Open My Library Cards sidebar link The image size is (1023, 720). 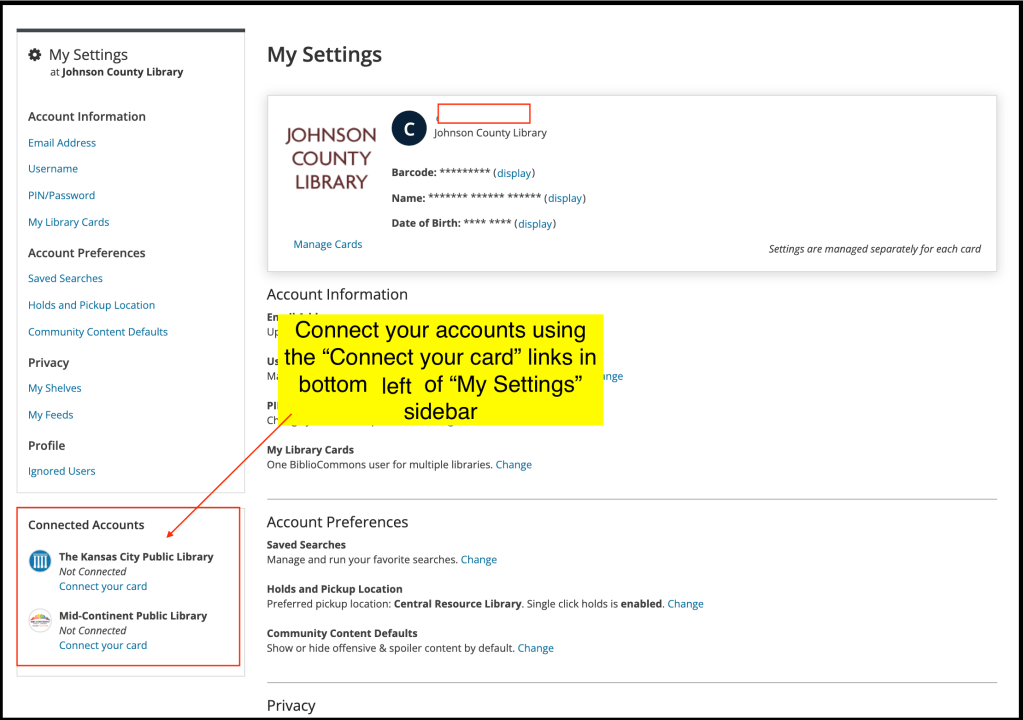pos(69,222)
